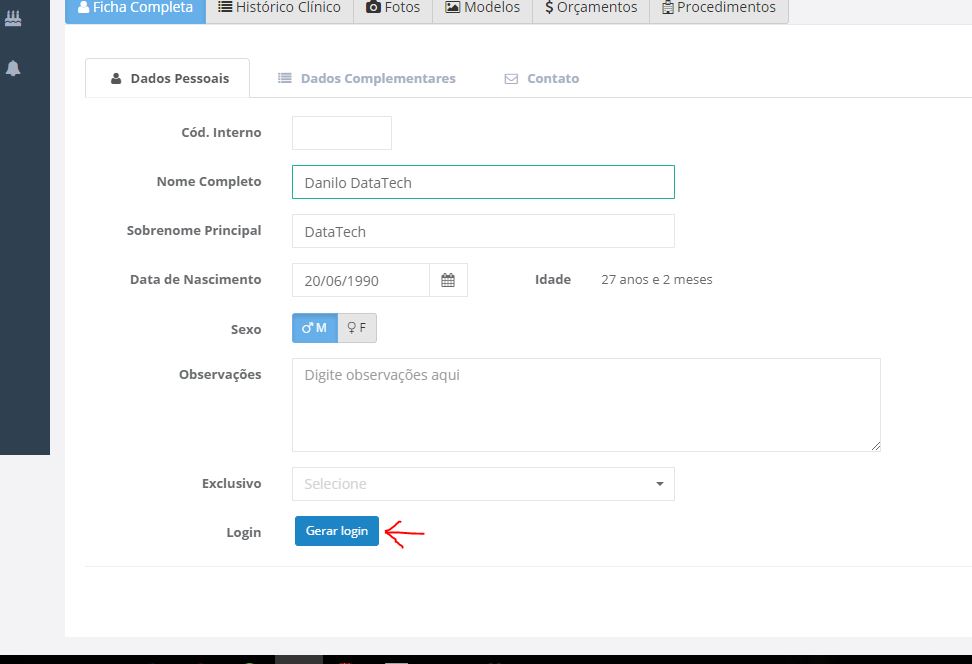Focus the Data de Nascimento field
This screenshot has width=972, height=664.
[x=360, y=281]
